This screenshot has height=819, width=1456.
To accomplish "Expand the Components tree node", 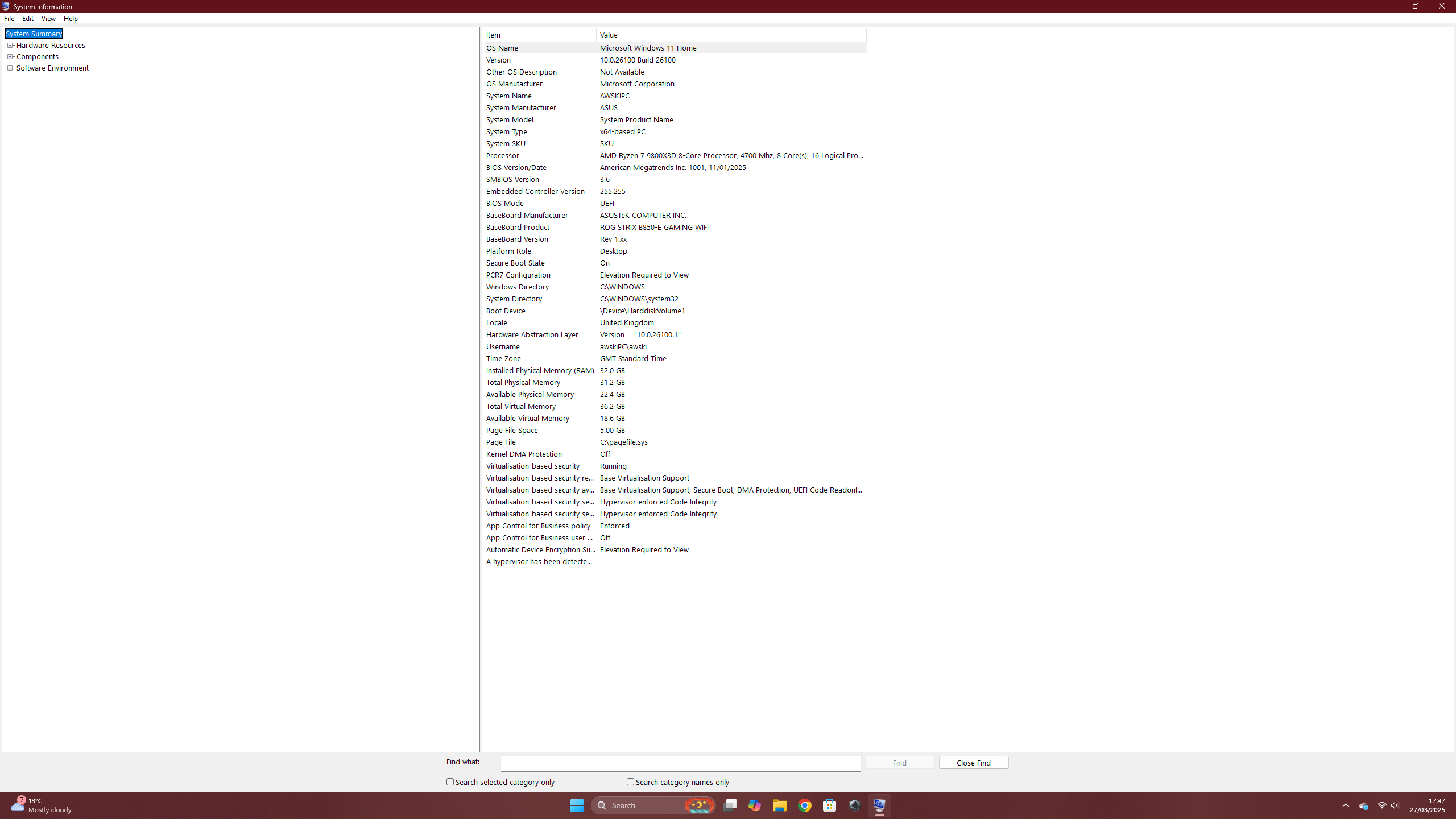I will pyautogui.click(x=10, y=56).
